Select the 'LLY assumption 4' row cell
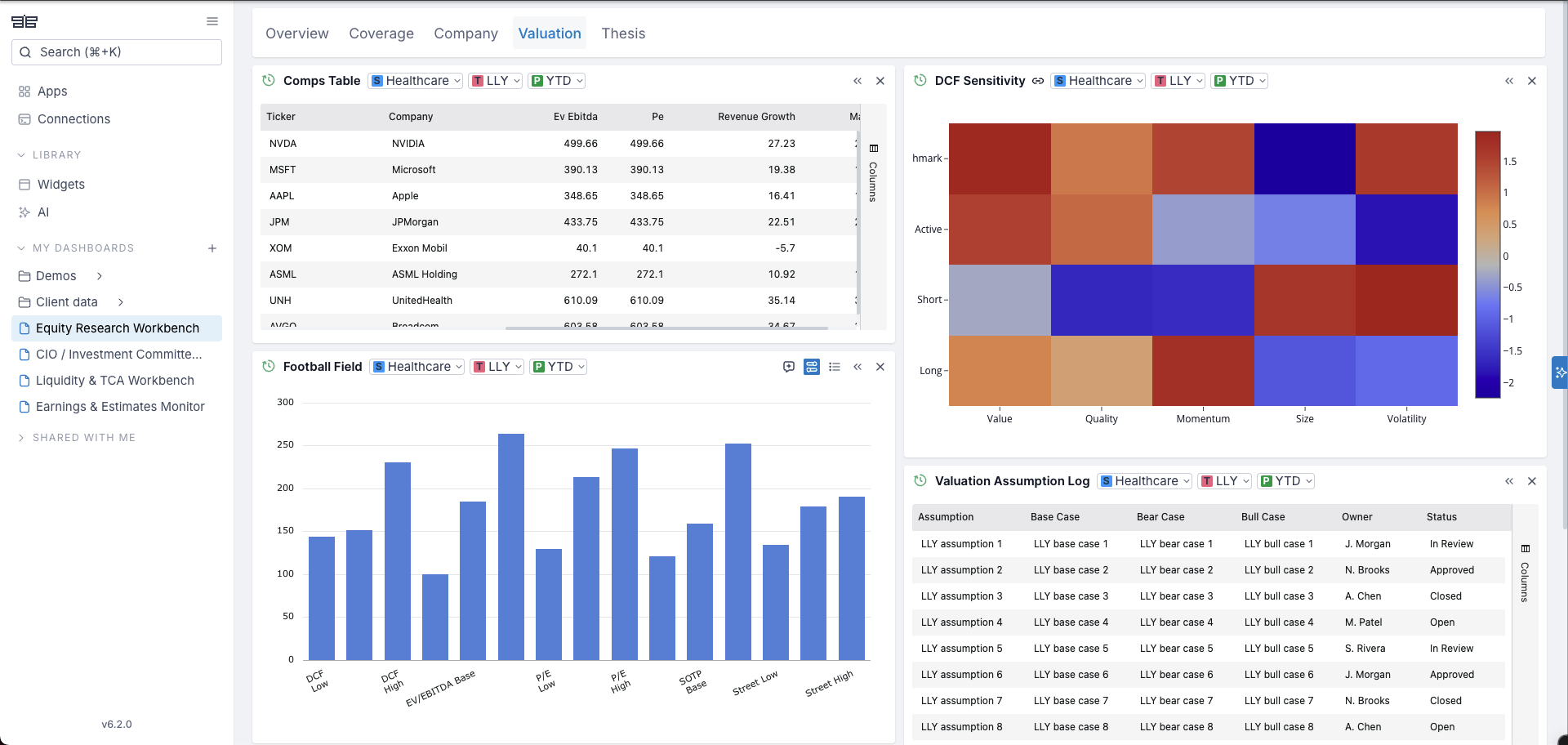Image resolution: width=1568 pixels, height=745 pixels. 961,622
